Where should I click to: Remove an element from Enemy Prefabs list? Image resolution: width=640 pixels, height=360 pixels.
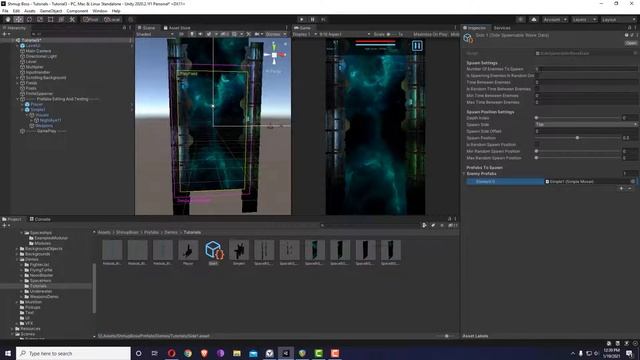click(630, 188)
